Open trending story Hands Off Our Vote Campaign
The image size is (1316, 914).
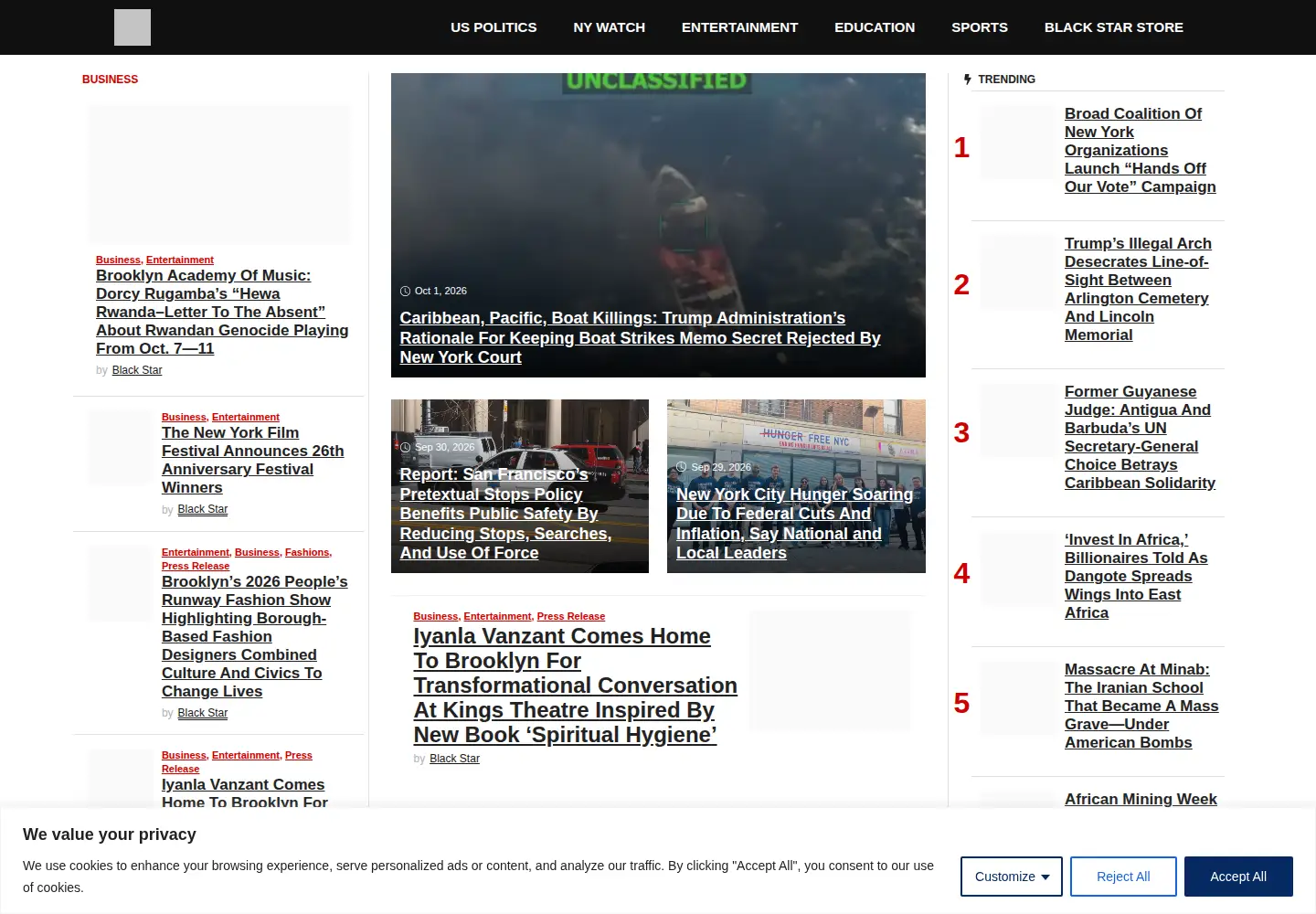[1140, 150]
